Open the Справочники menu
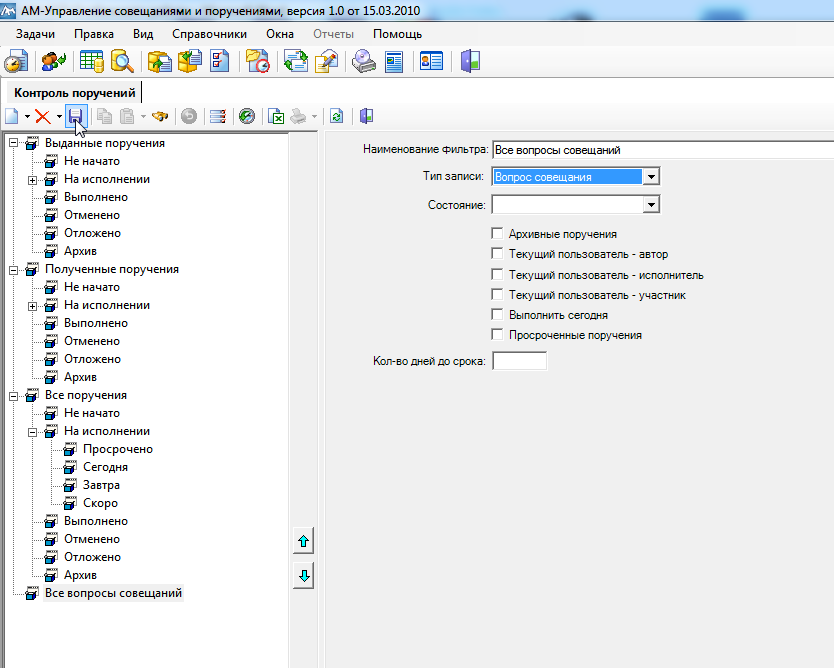This screenshot has height=668, width=834. 210,34
